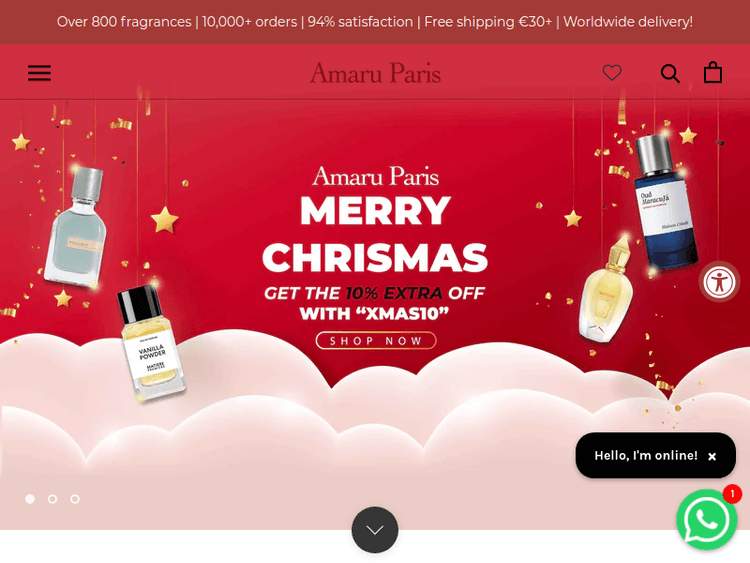This screenshot has width=750, height=563.
Task: Start a WhatsApp chat
Action: click(706, 519)
